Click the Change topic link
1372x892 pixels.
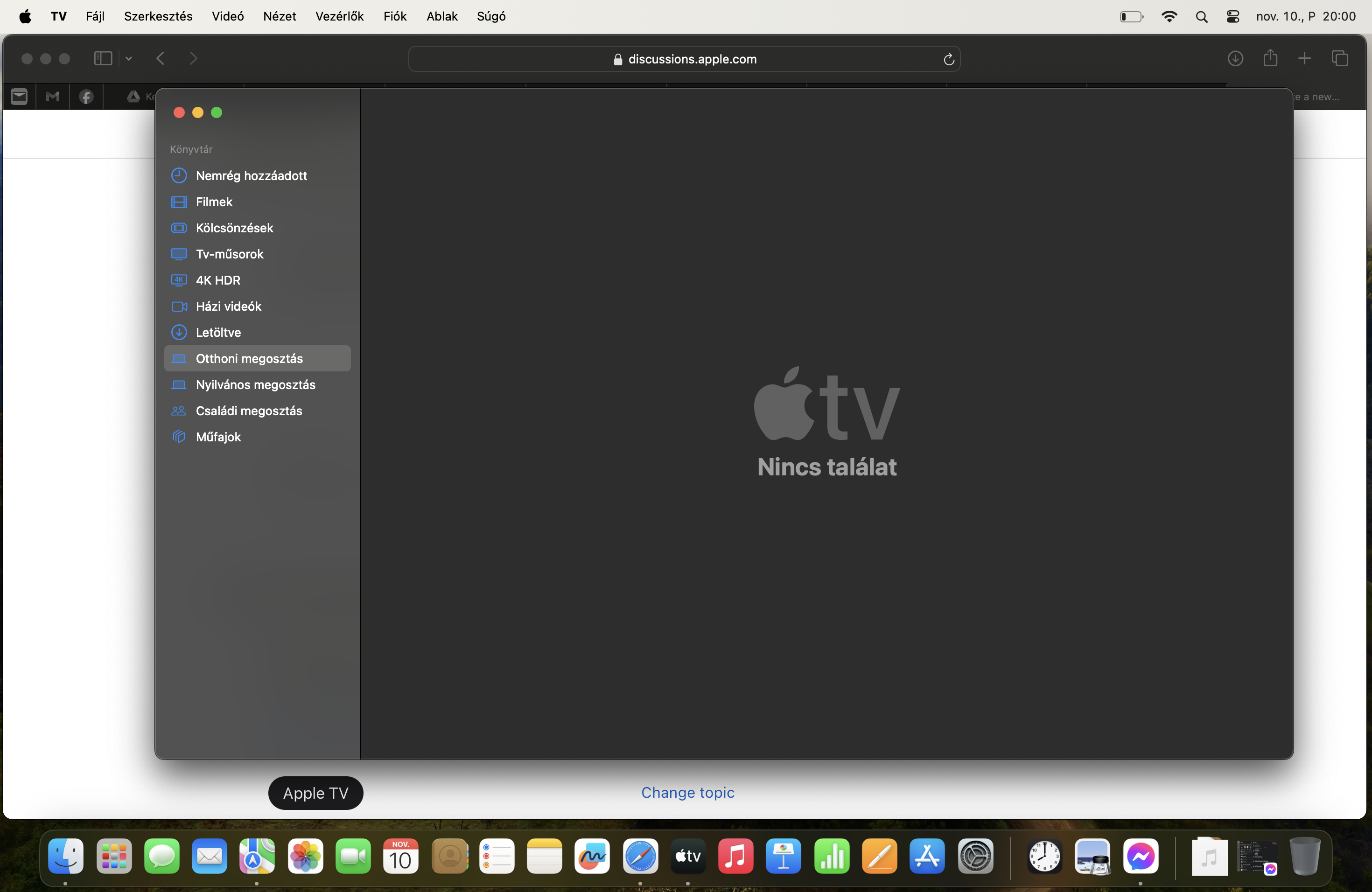click(x=688, y=792)
